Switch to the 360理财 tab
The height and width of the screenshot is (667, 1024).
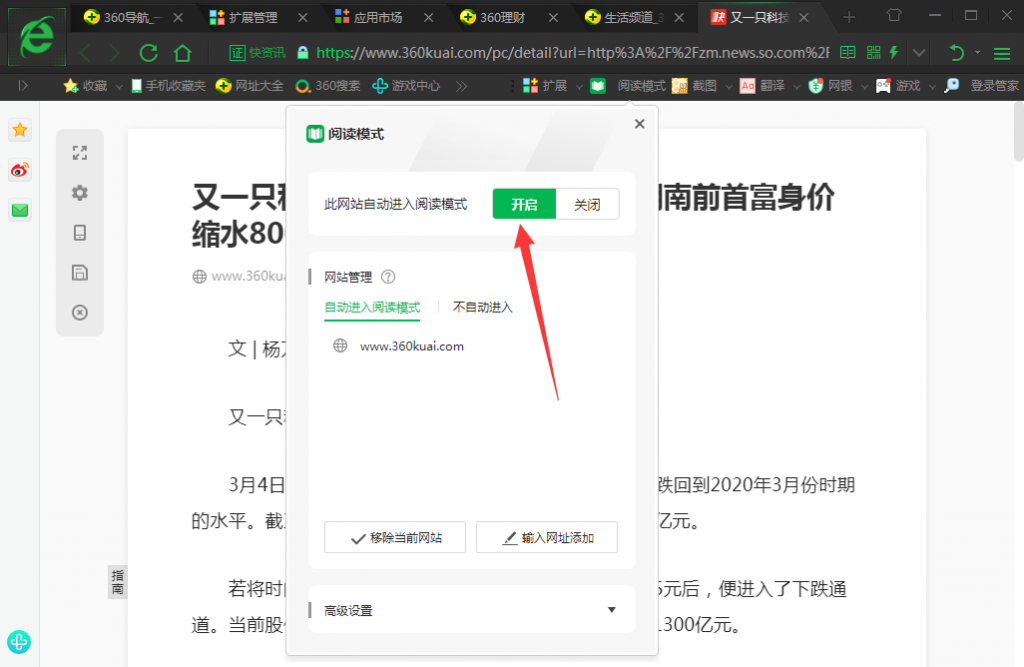tap(502, 18)
